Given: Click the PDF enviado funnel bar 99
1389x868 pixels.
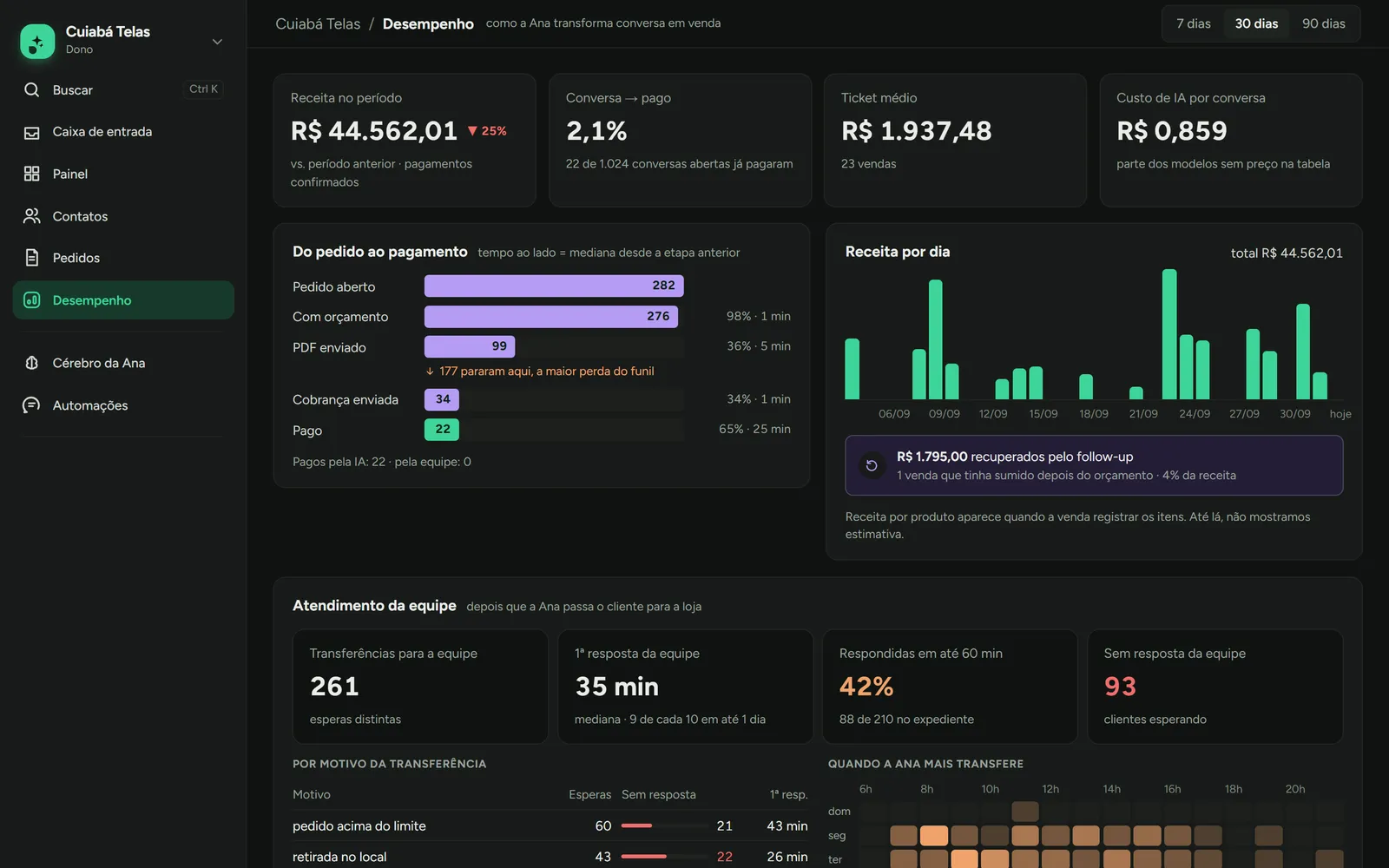Looking at the screenshot, I should click(x=470, y=346).
